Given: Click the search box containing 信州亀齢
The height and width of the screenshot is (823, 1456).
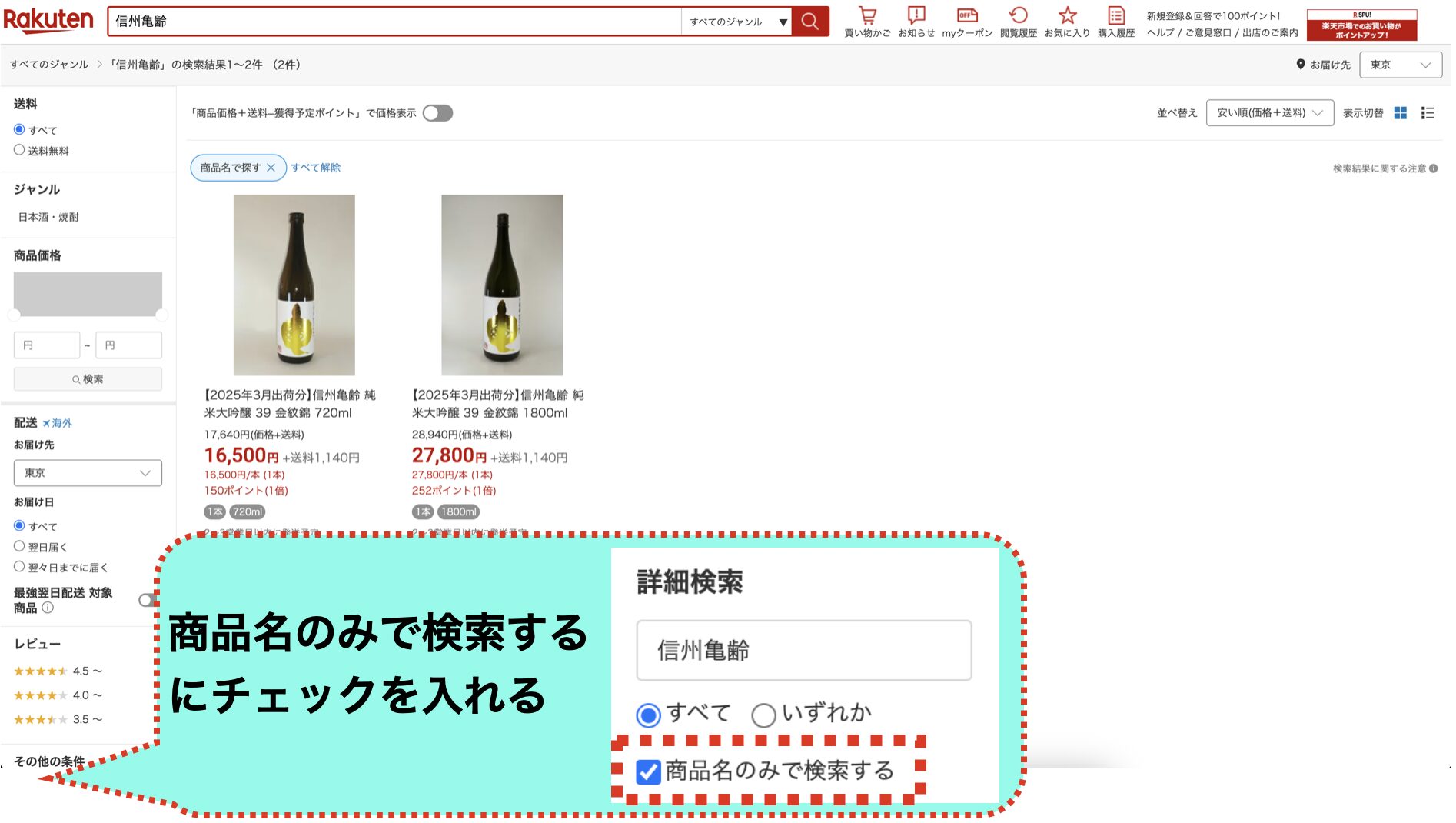Looking at the screenshot, I should pyautogui.click(x=394, y=22).
